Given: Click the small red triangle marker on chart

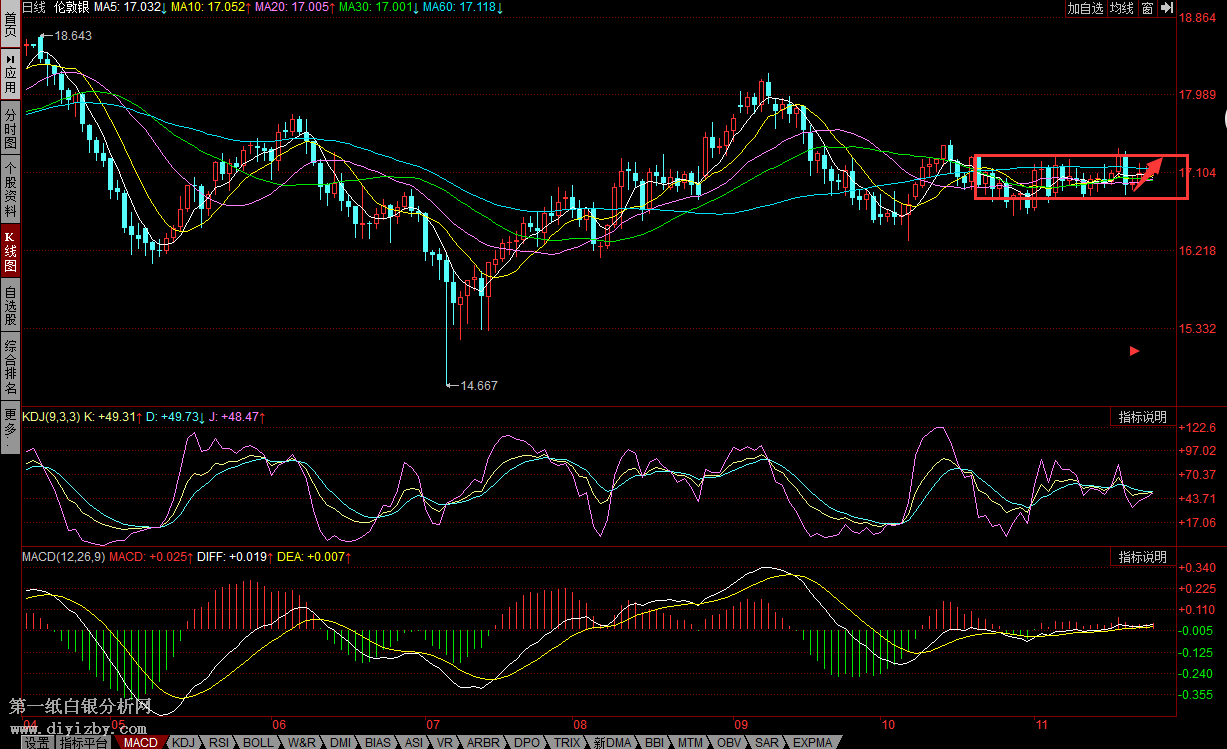Looking at the screenshot, I should point(1134,351).
